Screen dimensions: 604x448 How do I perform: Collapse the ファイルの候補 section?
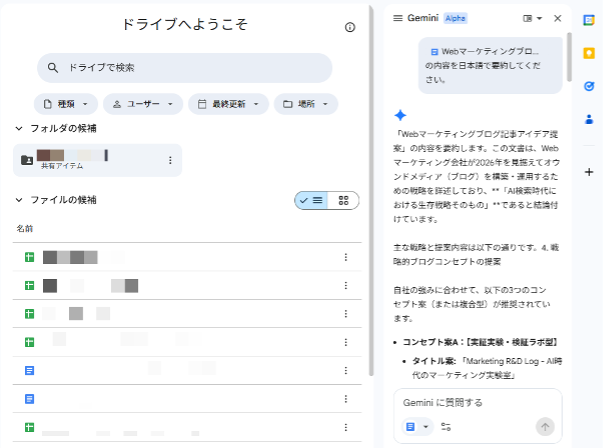[19, 200]
